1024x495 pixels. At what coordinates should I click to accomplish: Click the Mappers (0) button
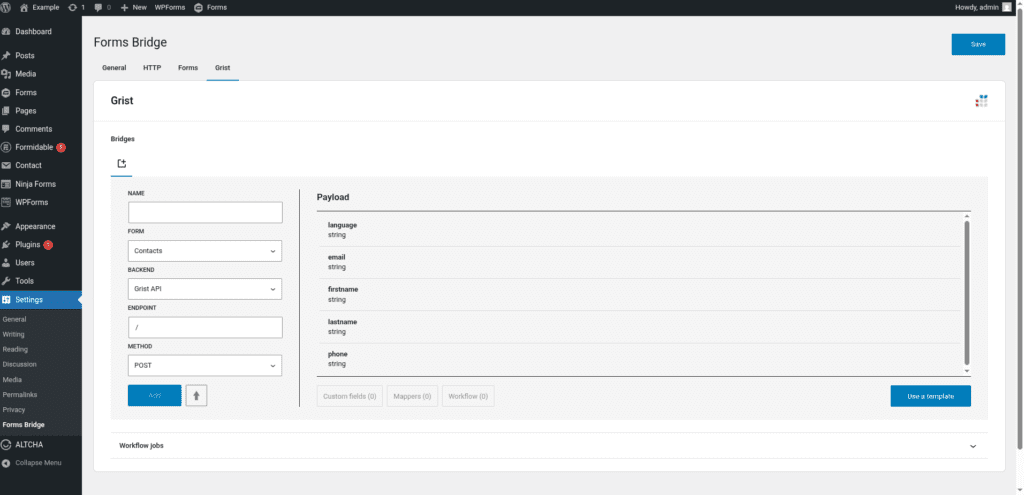pos(412,396)
